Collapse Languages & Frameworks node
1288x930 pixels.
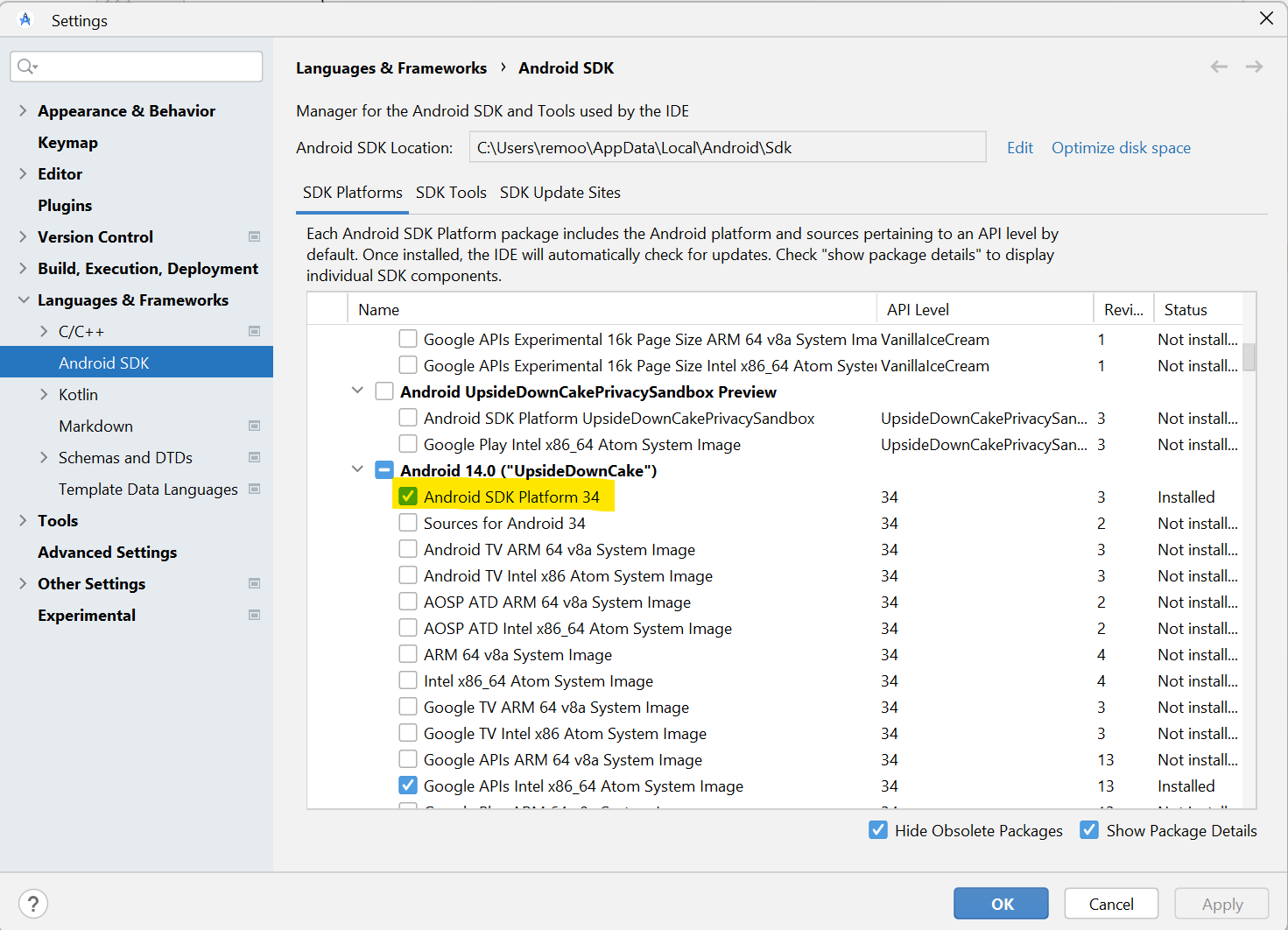pos(23,299)
